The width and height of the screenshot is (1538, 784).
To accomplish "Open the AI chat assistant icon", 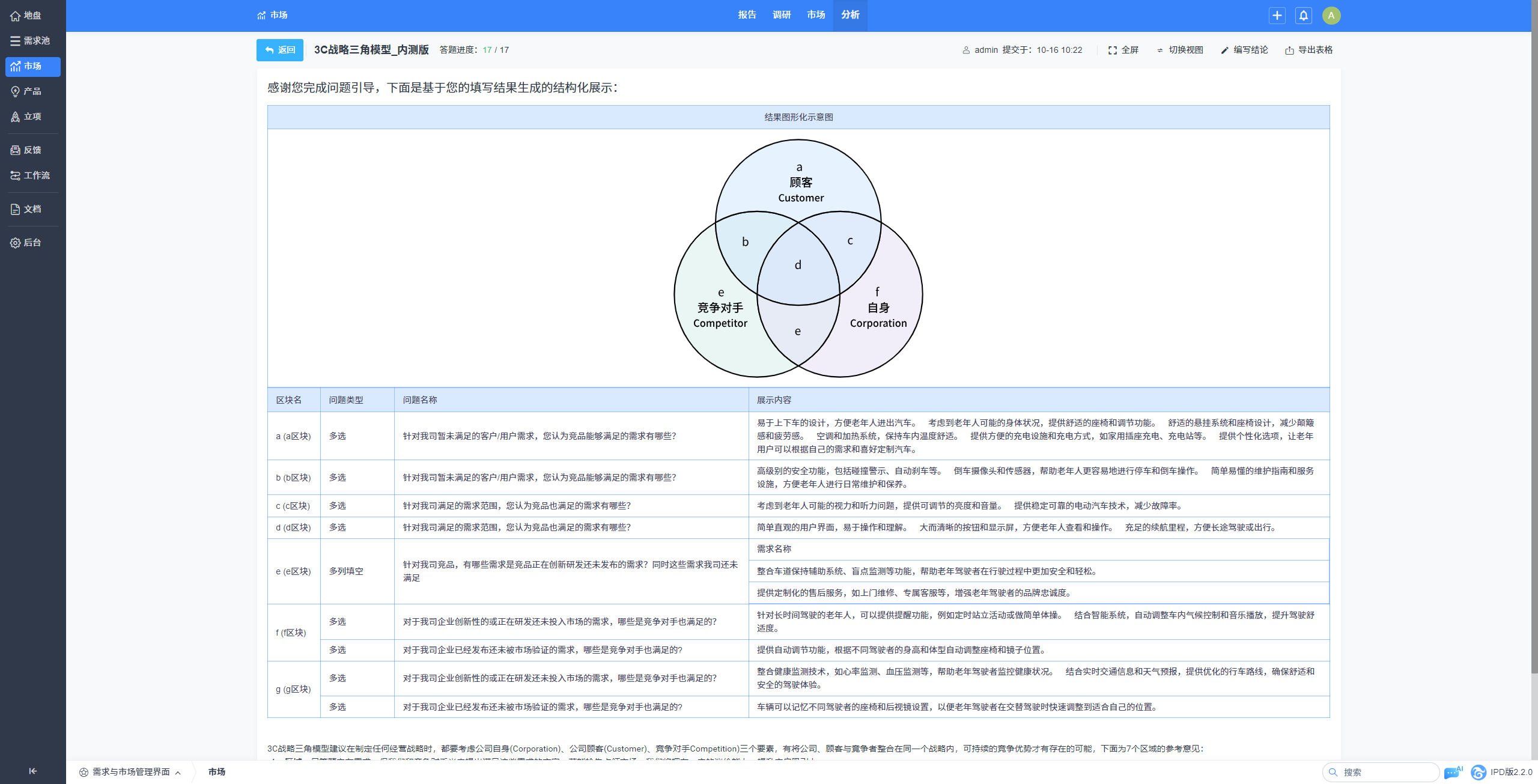I will (1452, 772).
